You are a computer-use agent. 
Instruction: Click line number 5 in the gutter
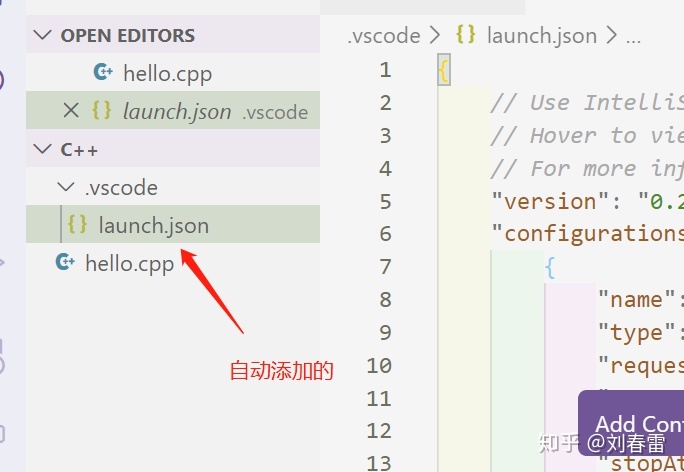[x=385, y=202]
